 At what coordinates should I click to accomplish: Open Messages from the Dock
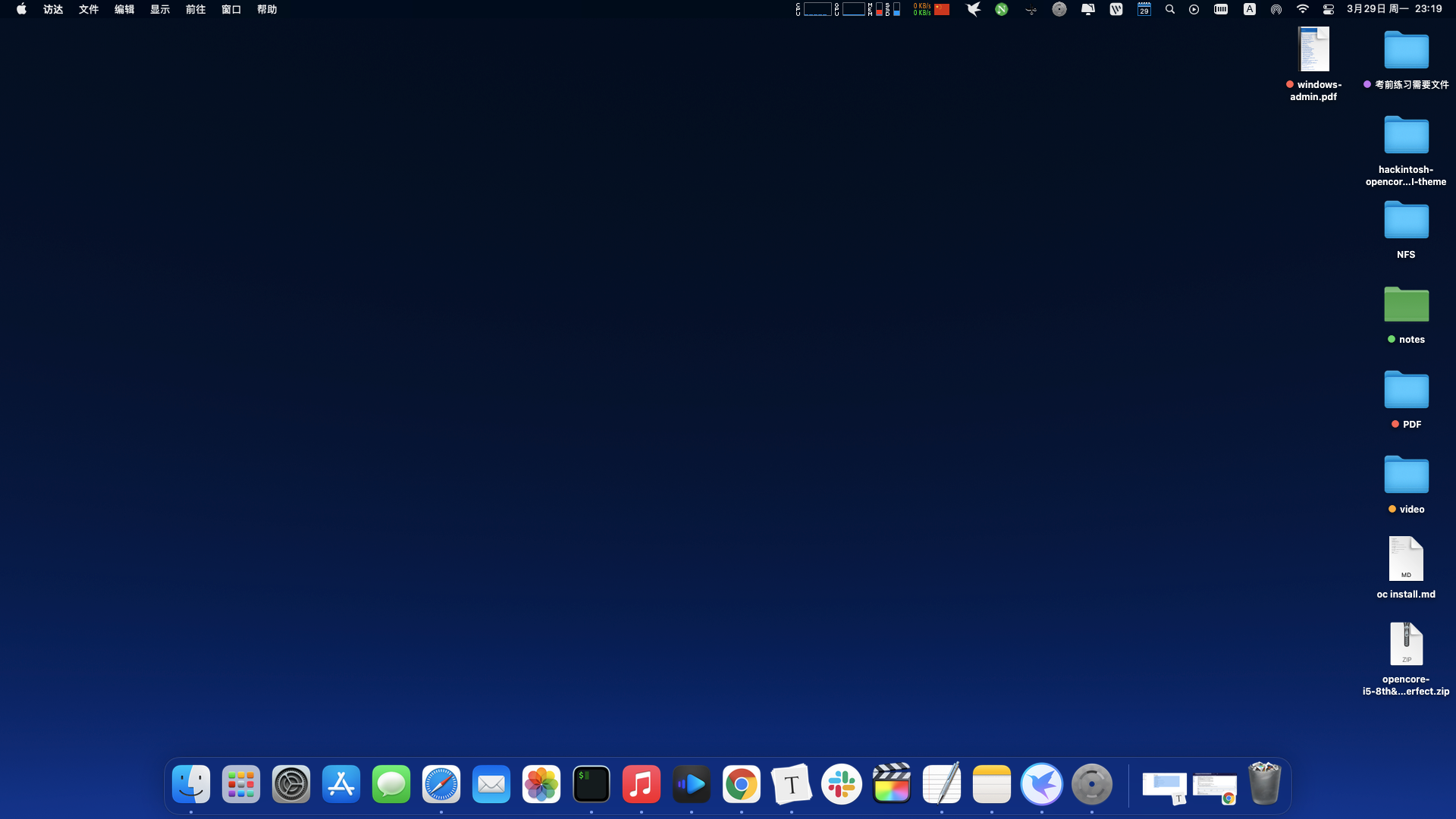point(391,784)
